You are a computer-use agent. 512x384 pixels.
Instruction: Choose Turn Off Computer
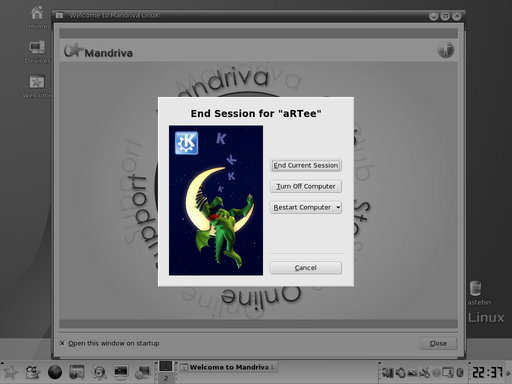click(306, 186)
